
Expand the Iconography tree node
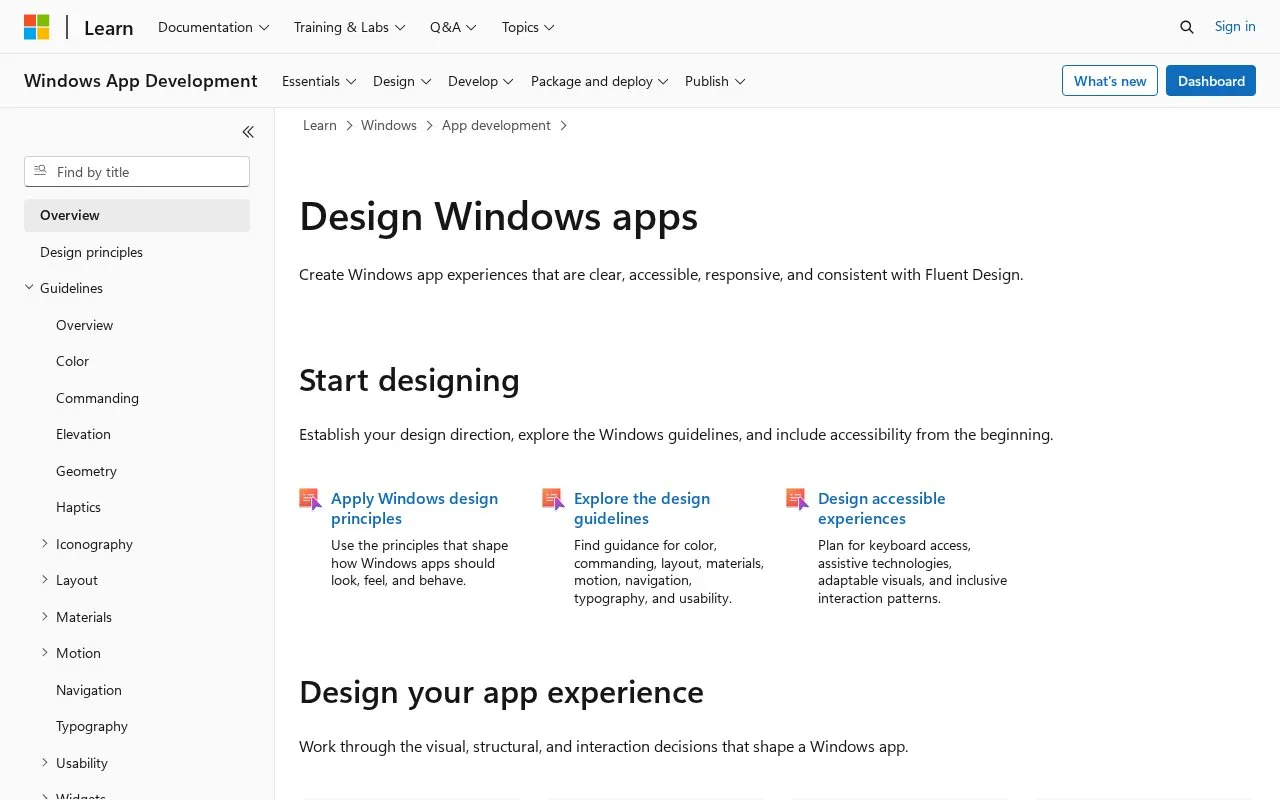click(x=45, y=543)
